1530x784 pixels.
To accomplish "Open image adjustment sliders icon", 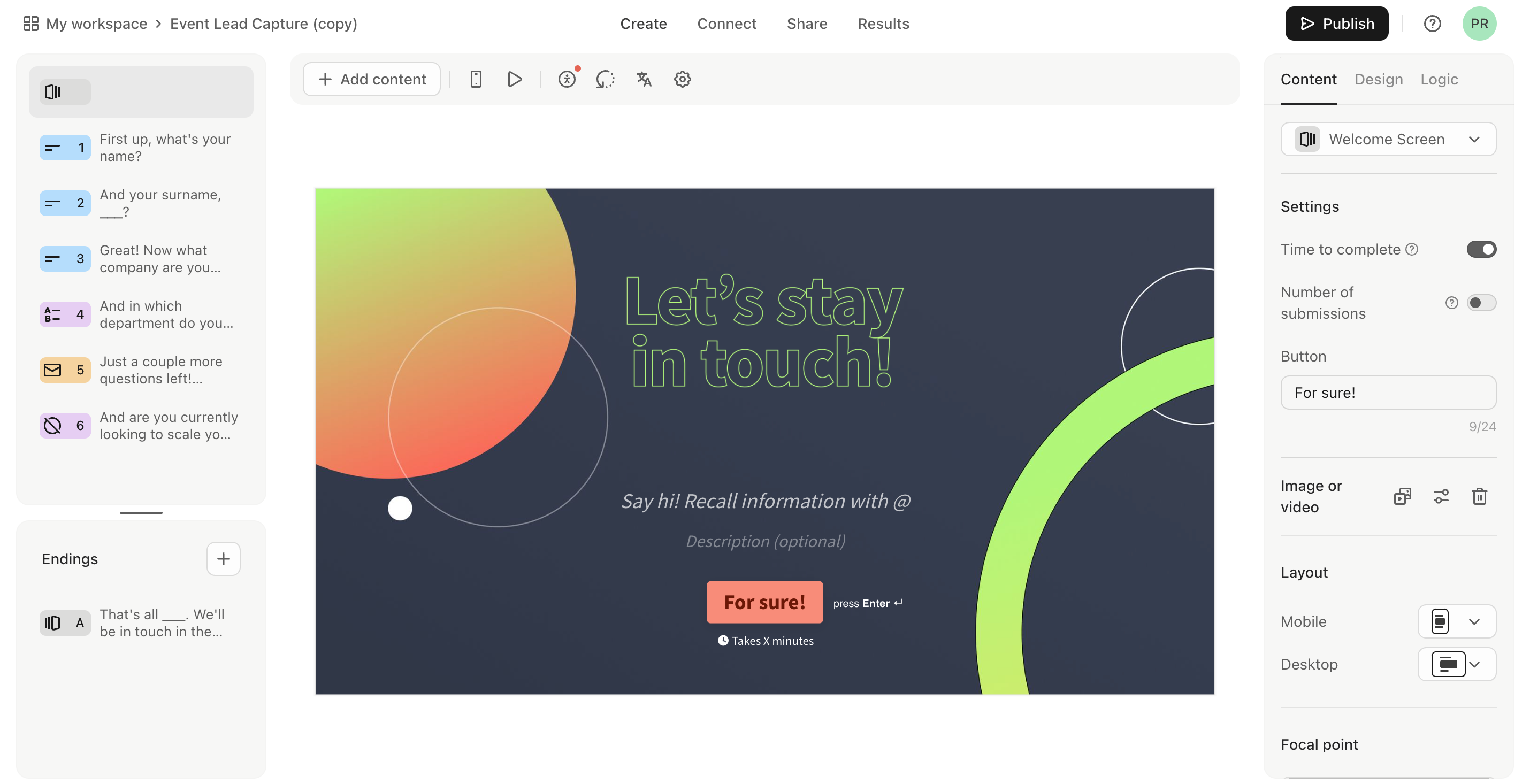I will tap(1441, 496).
